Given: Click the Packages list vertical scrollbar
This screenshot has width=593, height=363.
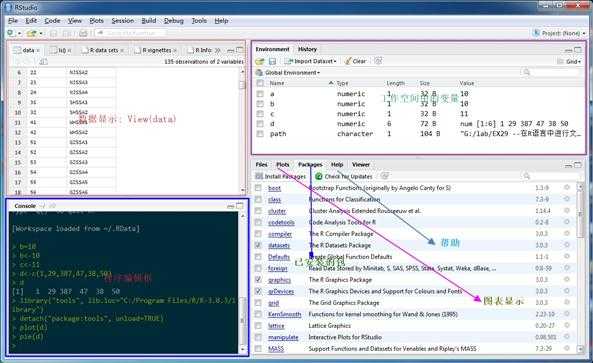Looking at the screenshot, I should (580, 267).
